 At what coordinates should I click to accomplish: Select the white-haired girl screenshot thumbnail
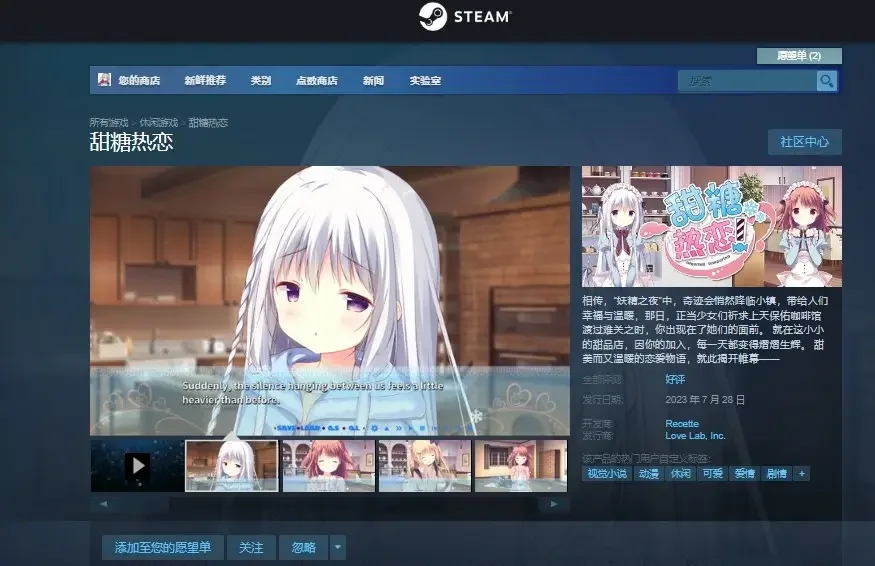pyautogui.click(x=232, y=466)
